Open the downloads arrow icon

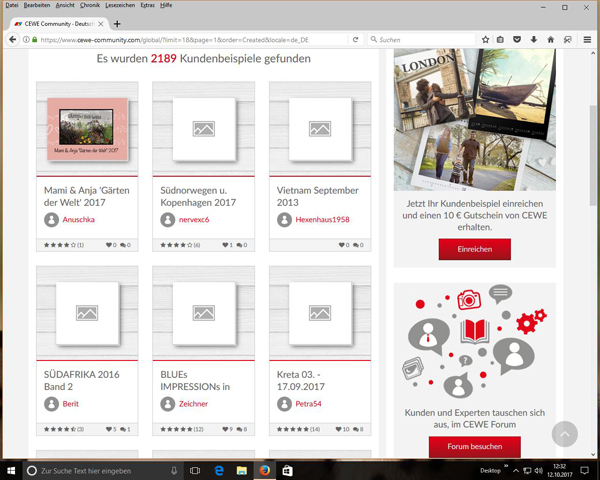click(534, 39)
